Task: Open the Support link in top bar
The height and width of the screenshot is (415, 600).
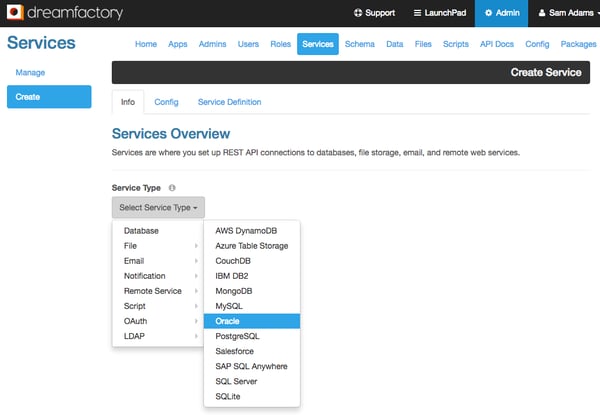Action: coord(374,13)
